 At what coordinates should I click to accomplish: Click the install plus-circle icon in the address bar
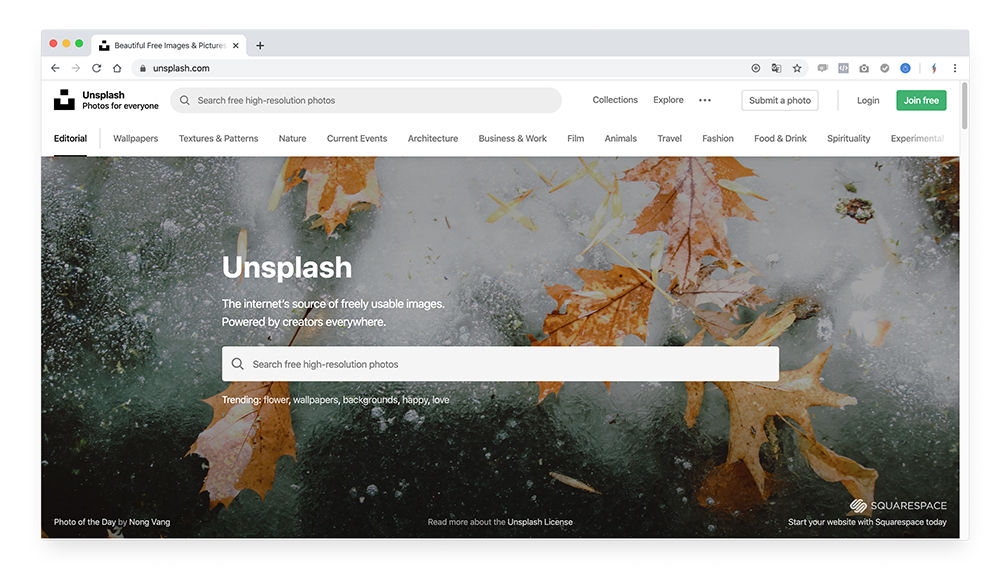coord(756,68)
